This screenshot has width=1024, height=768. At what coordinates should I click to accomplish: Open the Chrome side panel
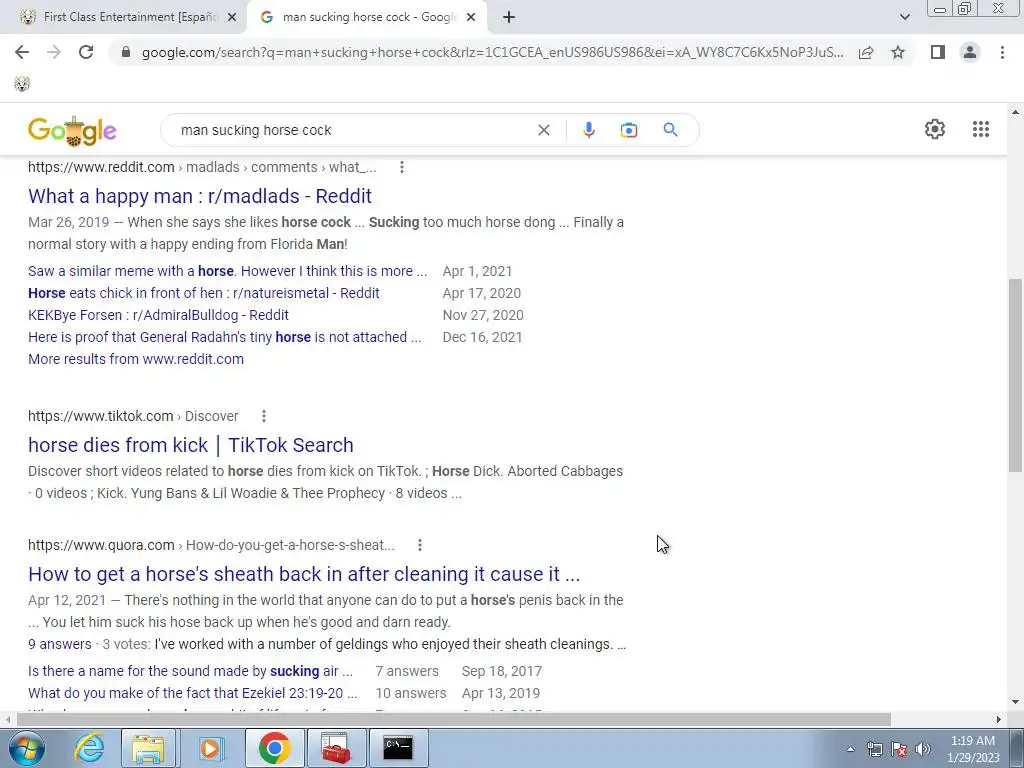[x=938, y=52]
